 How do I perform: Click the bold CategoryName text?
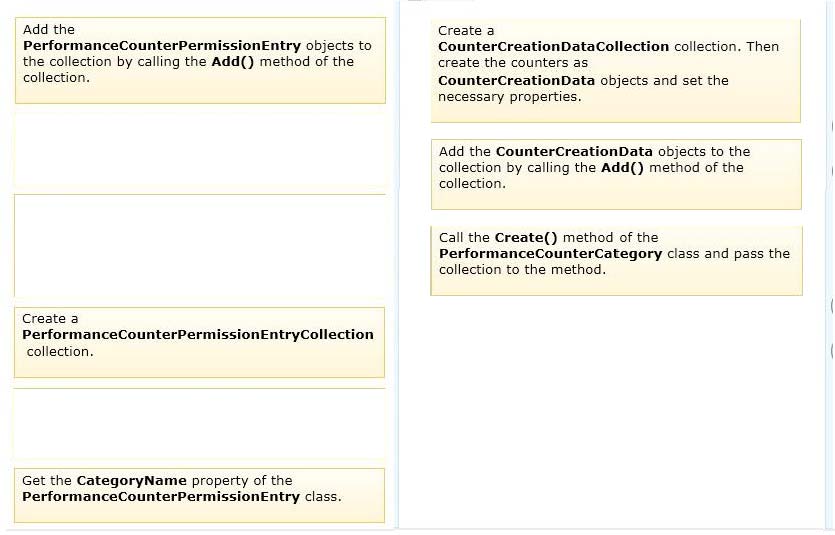point(132,481)
